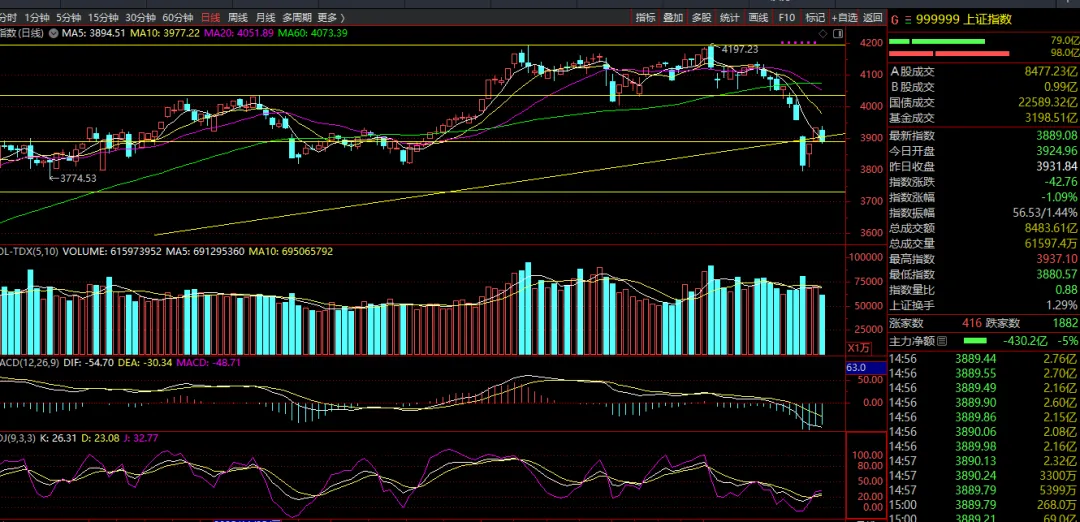Image resolution: width=1080 pixels, height=522 pixels.
Task: Select the 月线 monthly chart tab
Action: [265, 17]
